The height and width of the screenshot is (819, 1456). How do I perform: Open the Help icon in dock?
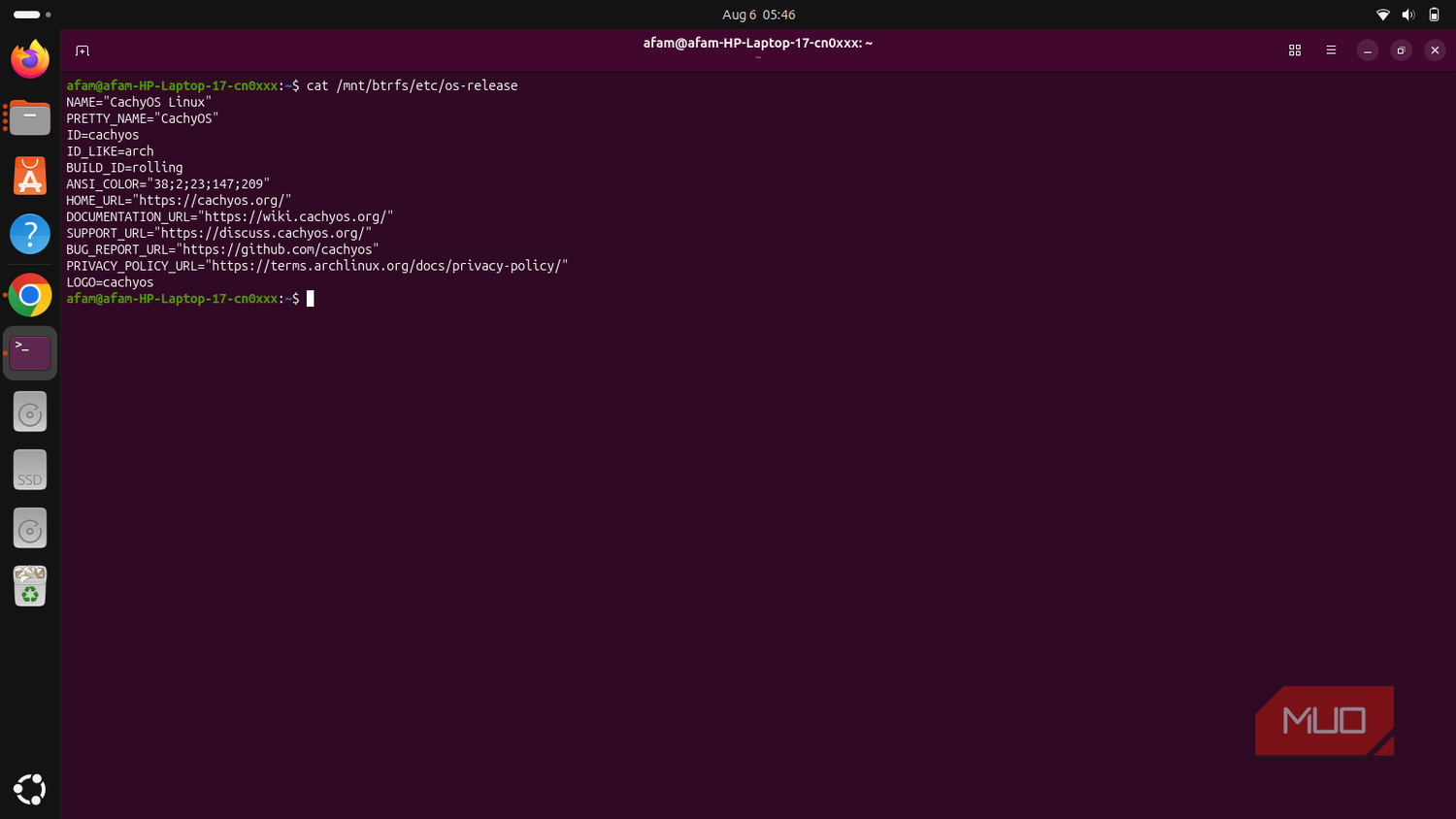tap(30, 234)
